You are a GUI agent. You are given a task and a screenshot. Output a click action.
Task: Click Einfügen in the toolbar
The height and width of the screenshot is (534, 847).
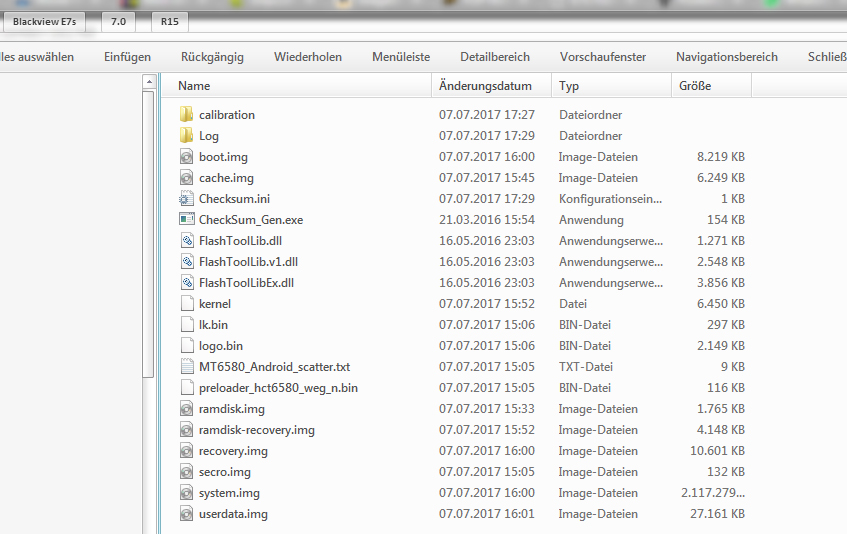click(127, 57)
